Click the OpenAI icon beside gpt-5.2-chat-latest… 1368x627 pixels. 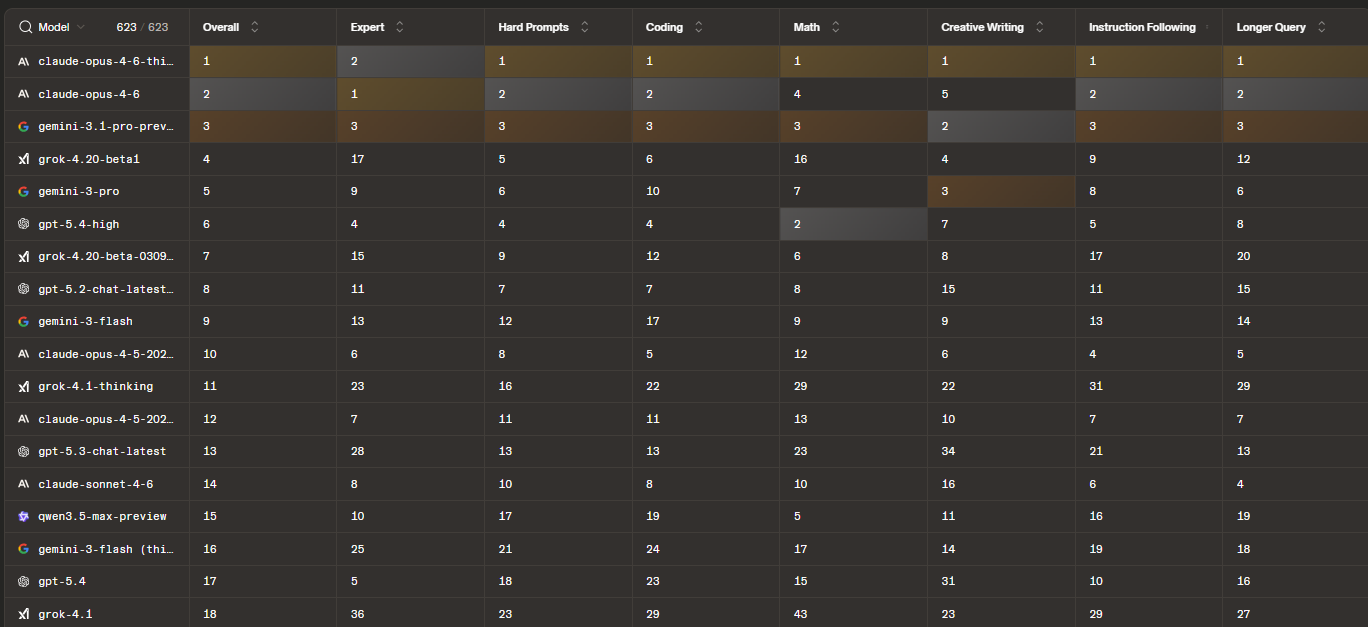(24, 289)
